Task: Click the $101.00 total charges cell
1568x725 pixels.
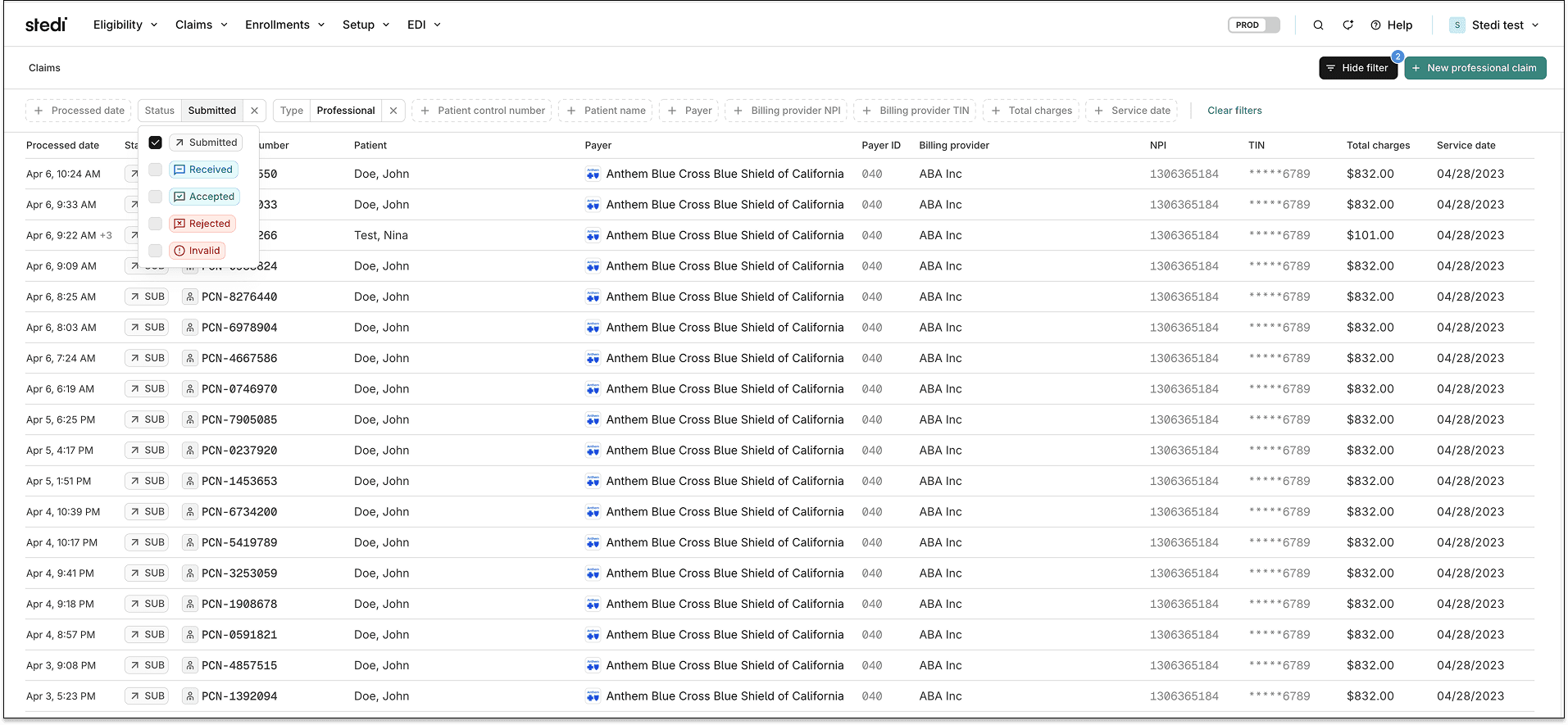Action: 1370,235
